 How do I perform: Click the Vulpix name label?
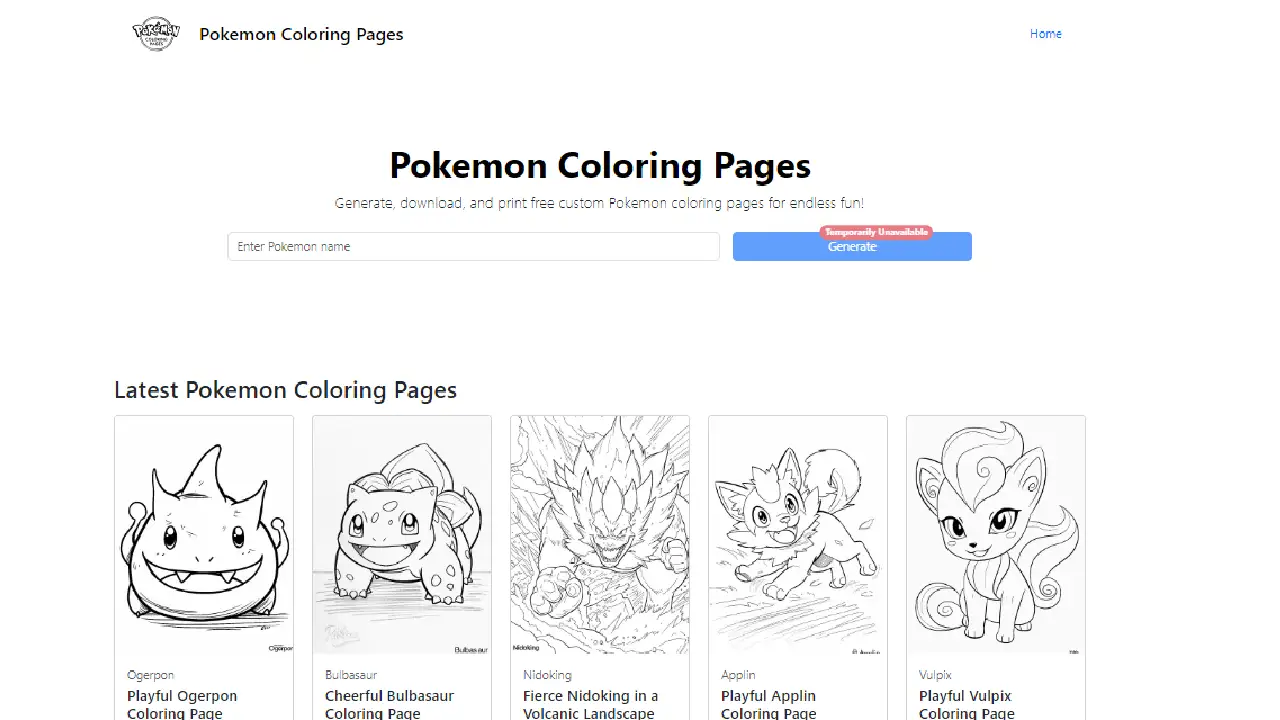(x=937, y=675)
